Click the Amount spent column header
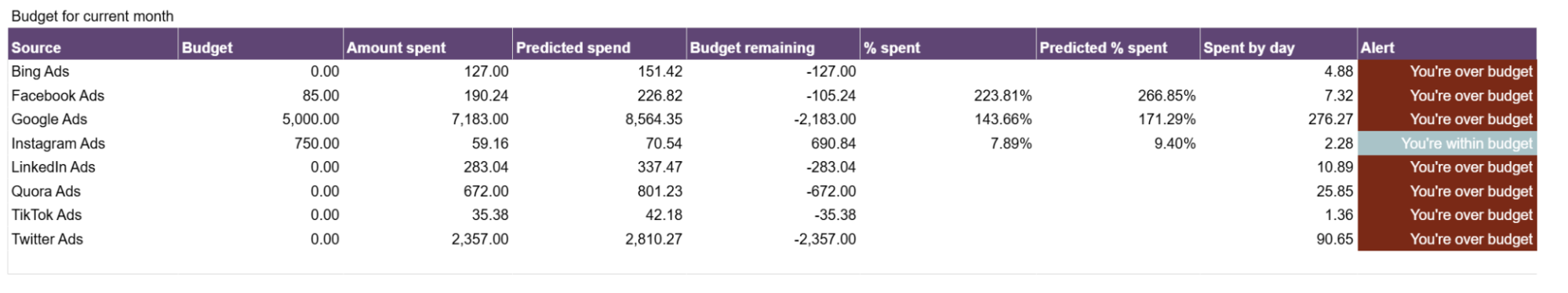The height and width of the screenshot is (293, 1568). [x=427, y=47]
